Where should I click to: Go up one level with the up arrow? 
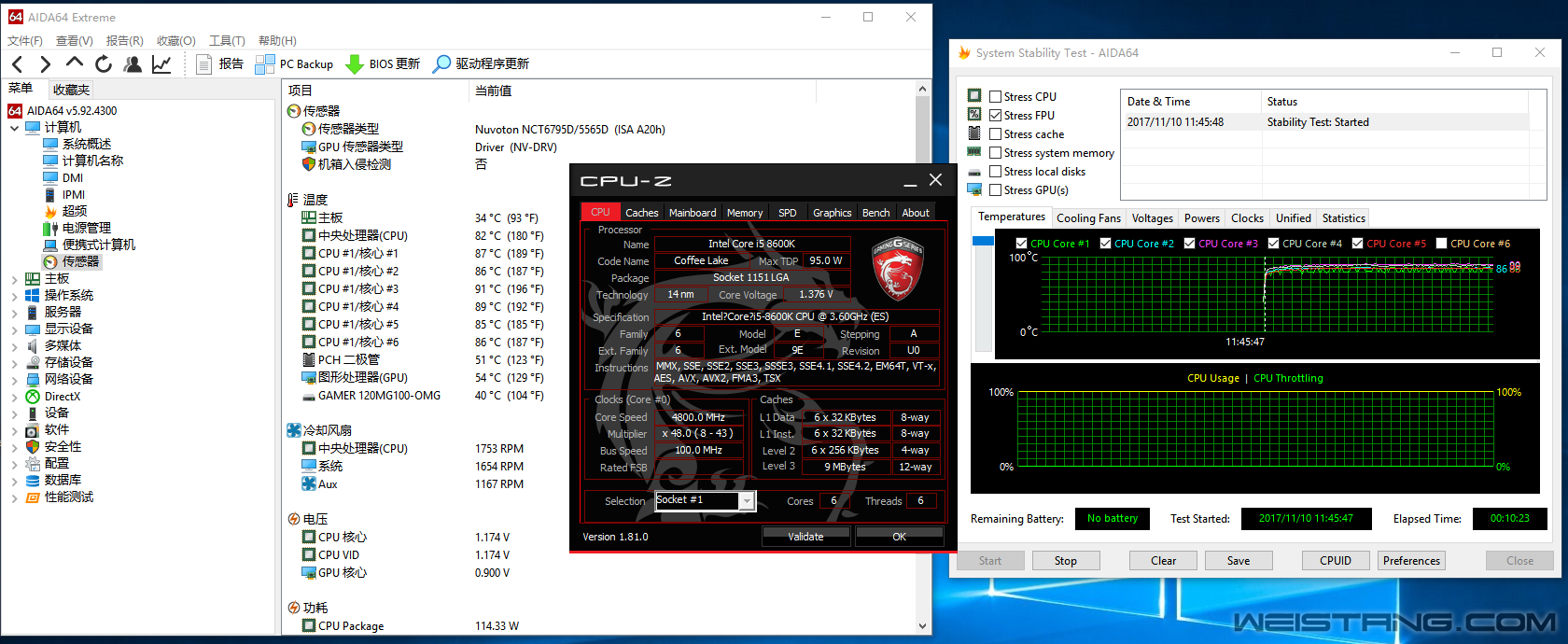(x=75, y=63)
